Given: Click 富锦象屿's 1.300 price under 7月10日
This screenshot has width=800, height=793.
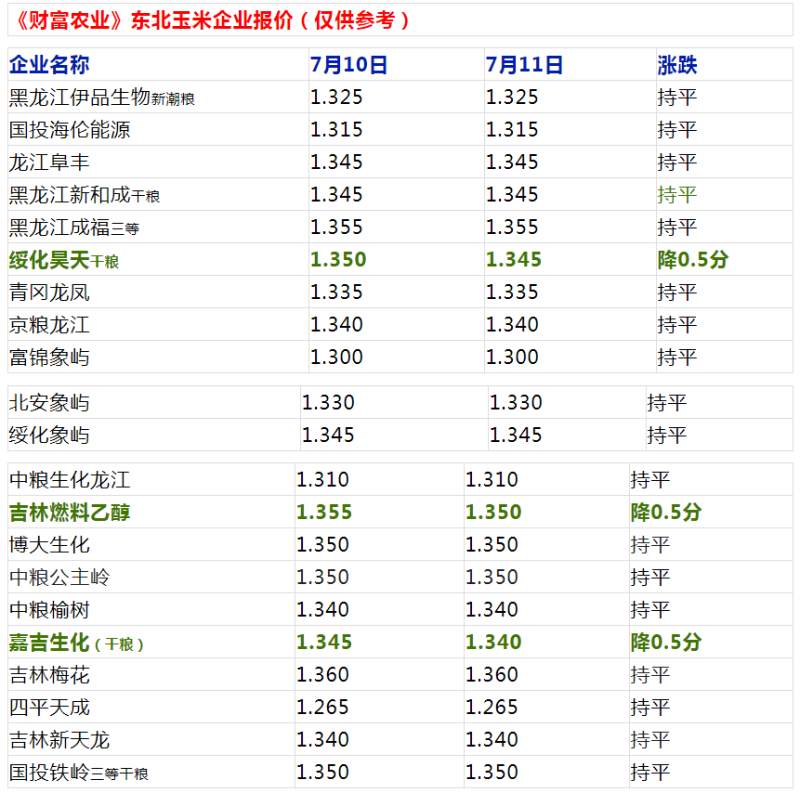Looking at the screenshot, I should click(x=336, y=357).
